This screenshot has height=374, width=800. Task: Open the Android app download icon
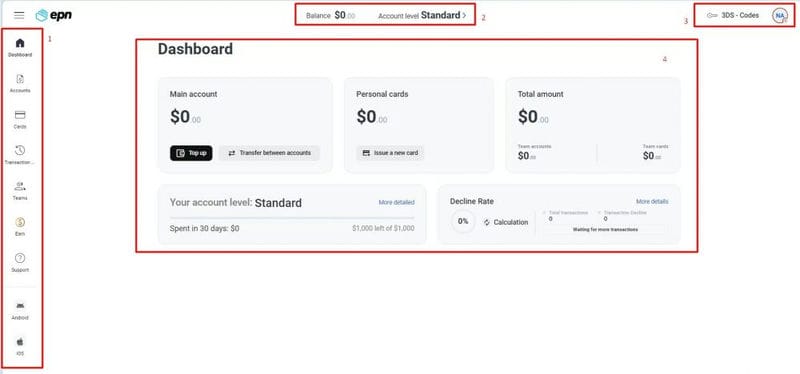20,306
